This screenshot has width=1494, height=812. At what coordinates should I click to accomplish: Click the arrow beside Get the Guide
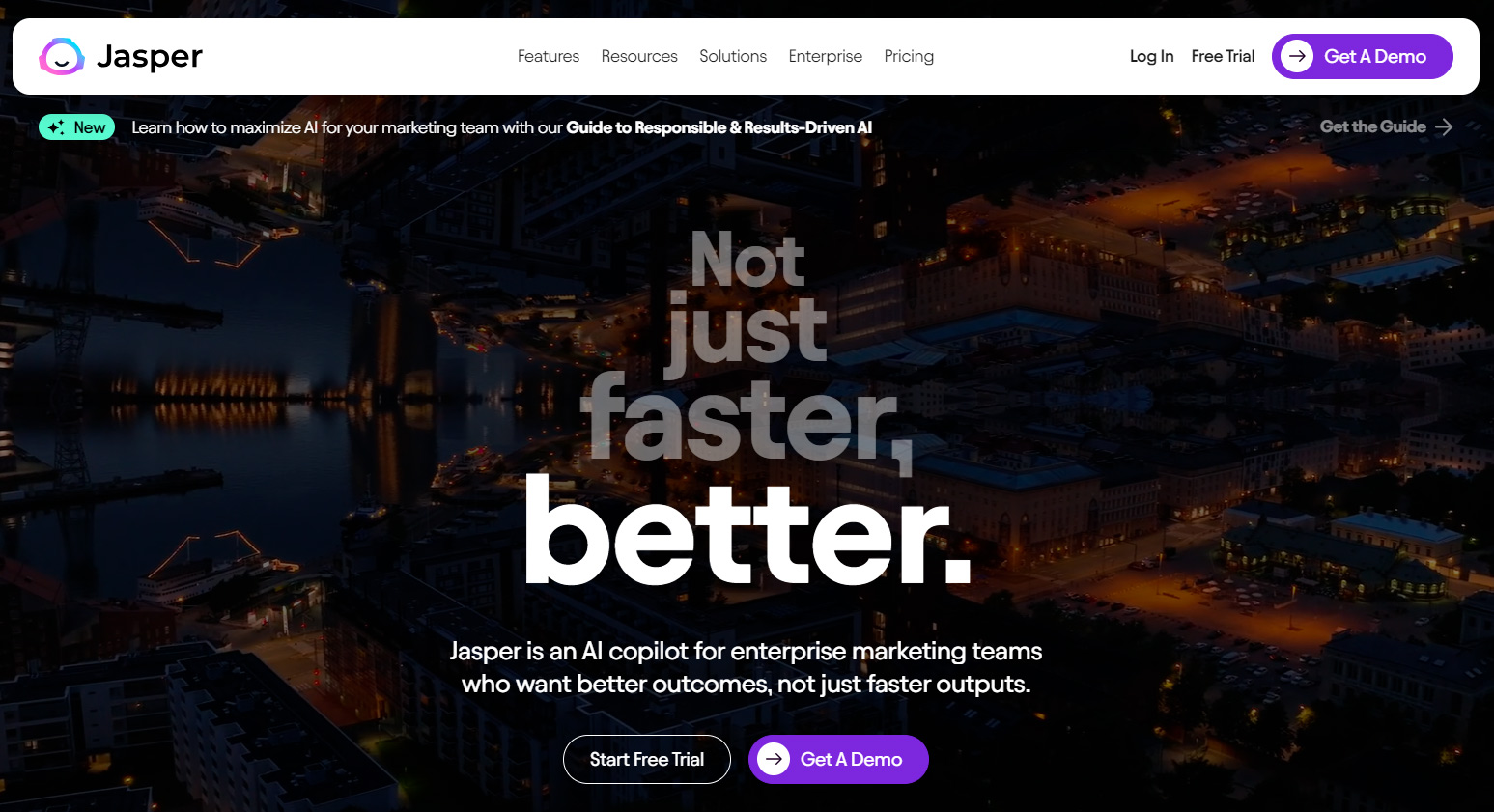pyautogui.click(x=1444, y=127)
